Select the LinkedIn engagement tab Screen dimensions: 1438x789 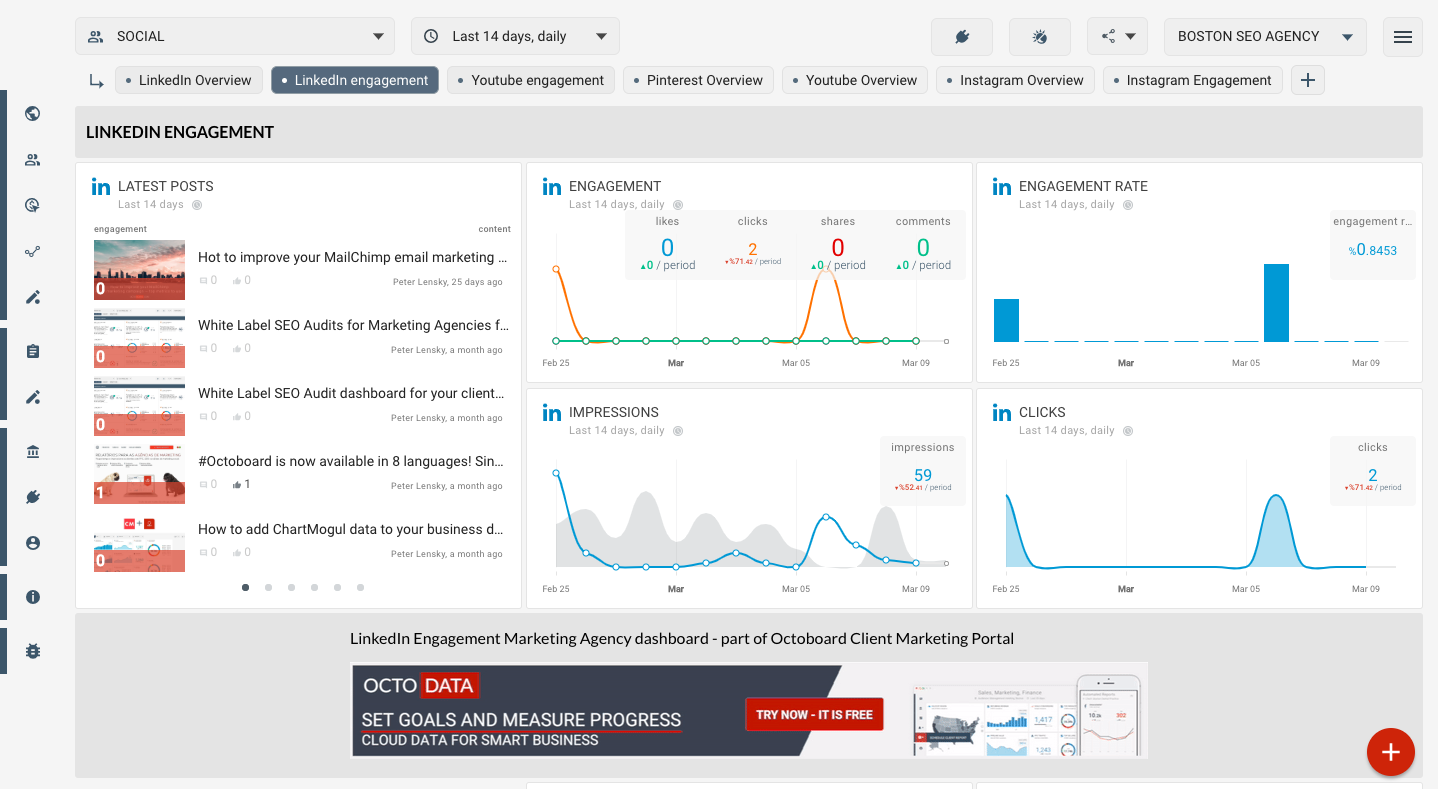(x=355, y=80)
